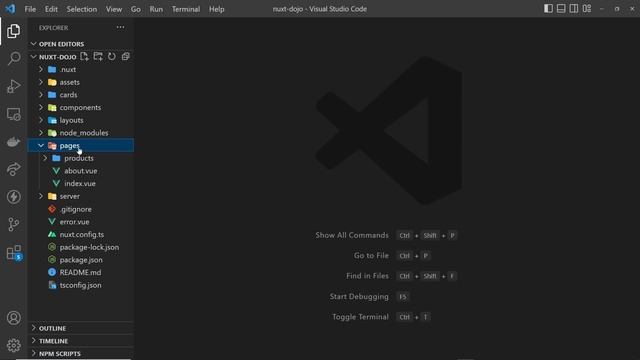
Task: Click the Nuxt icon beside nuxt.config.ts
Action: (52, 234)
